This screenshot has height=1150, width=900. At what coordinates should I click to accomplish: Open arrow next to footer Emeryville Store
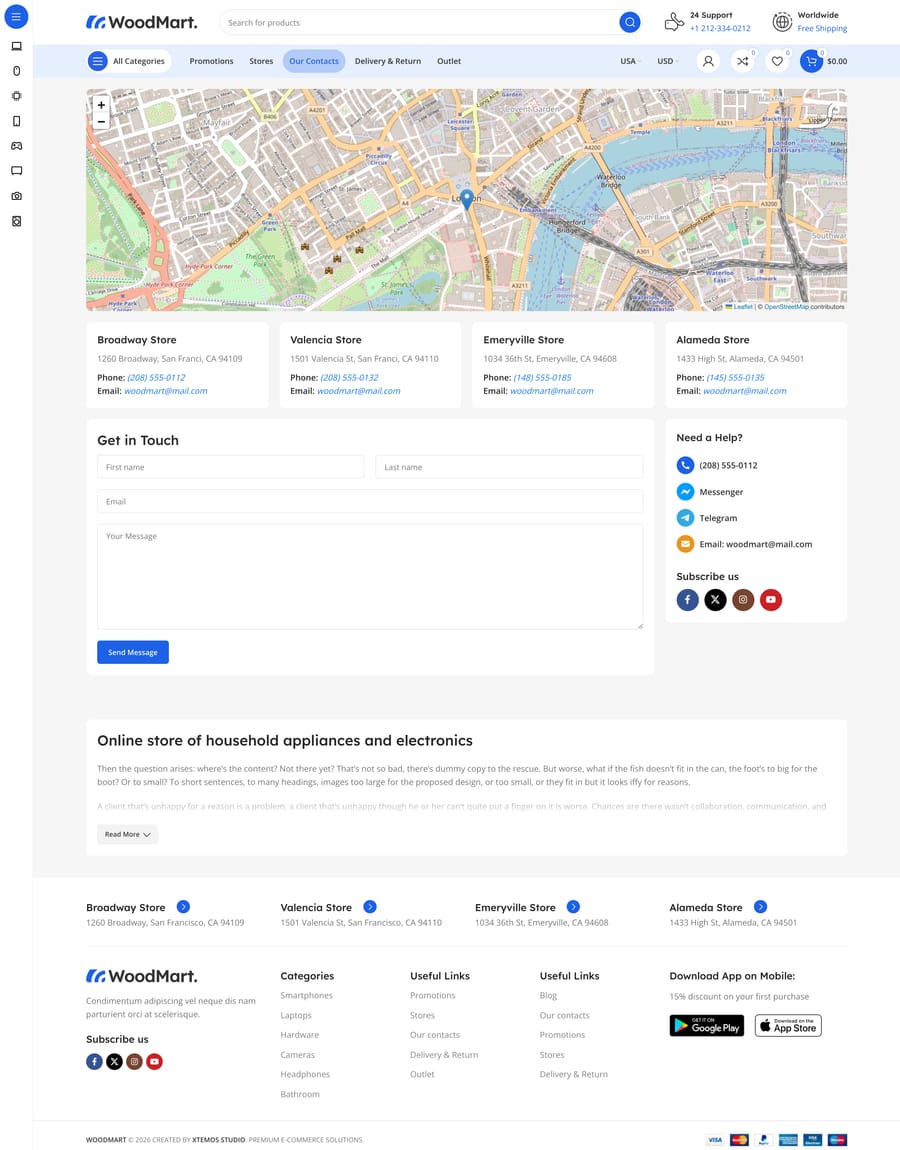574,907
